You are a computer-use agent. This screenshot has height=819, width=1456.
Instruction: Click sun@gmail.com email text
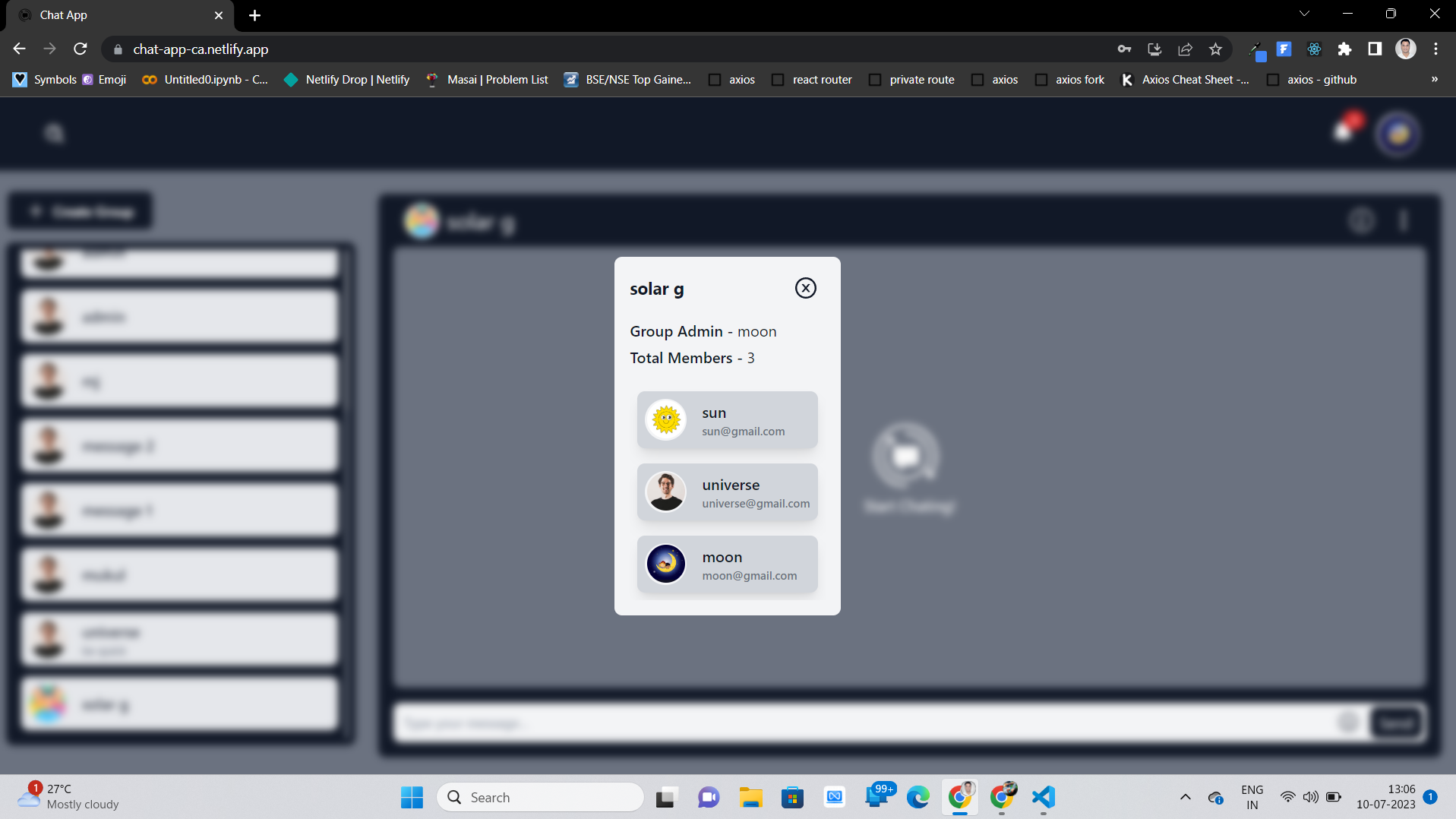point(743,432)
